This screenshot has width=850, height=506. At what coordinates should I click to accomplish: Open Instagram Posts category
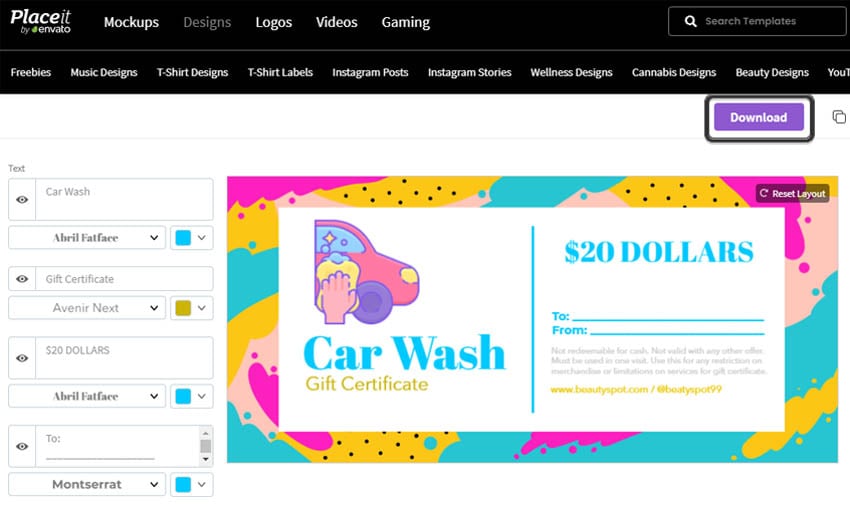point(370,72)
